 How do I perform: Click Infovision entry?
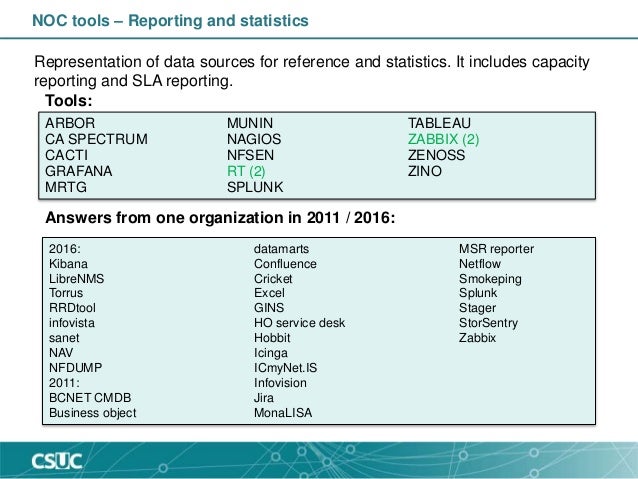point(280,383)
